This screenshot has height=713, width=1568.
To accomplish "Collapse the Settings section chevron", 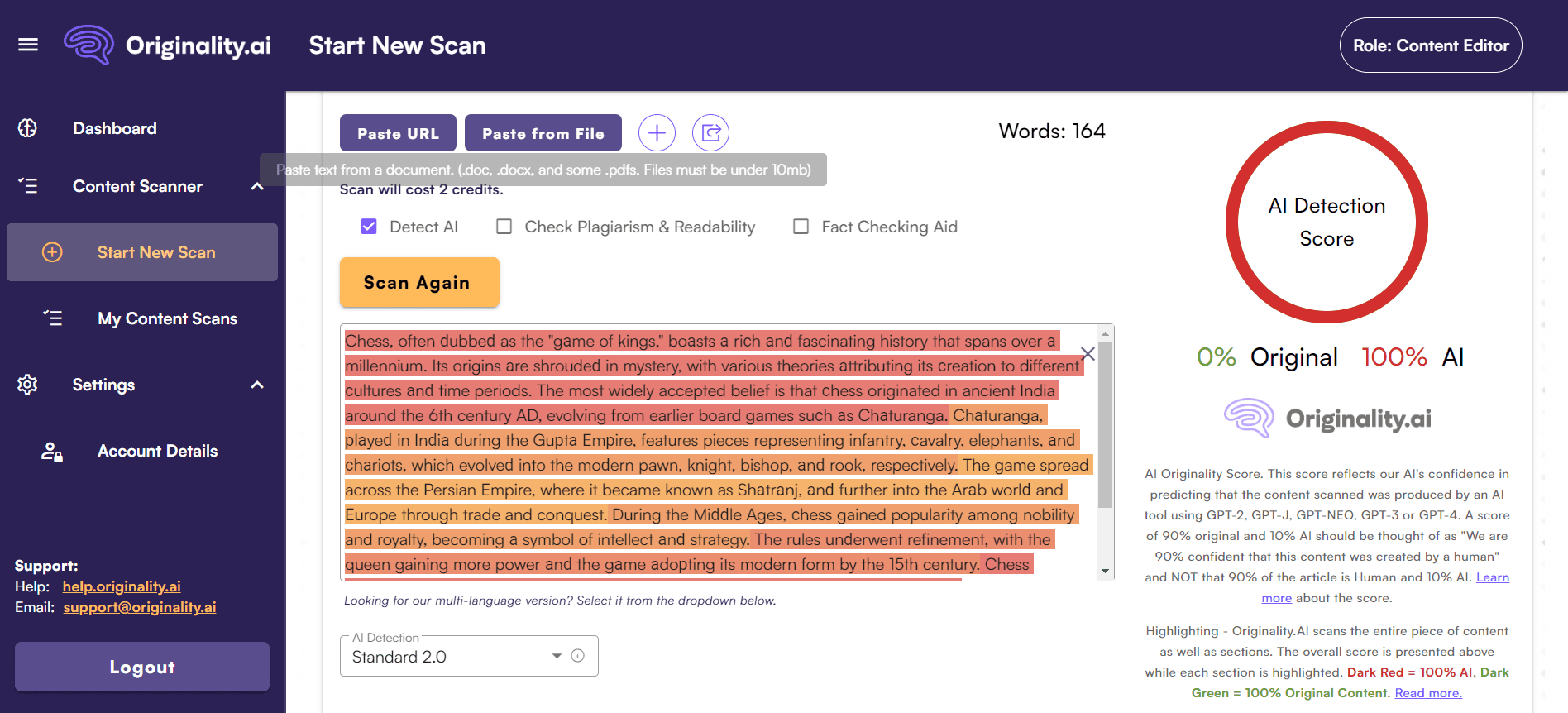I will (257, 385).
